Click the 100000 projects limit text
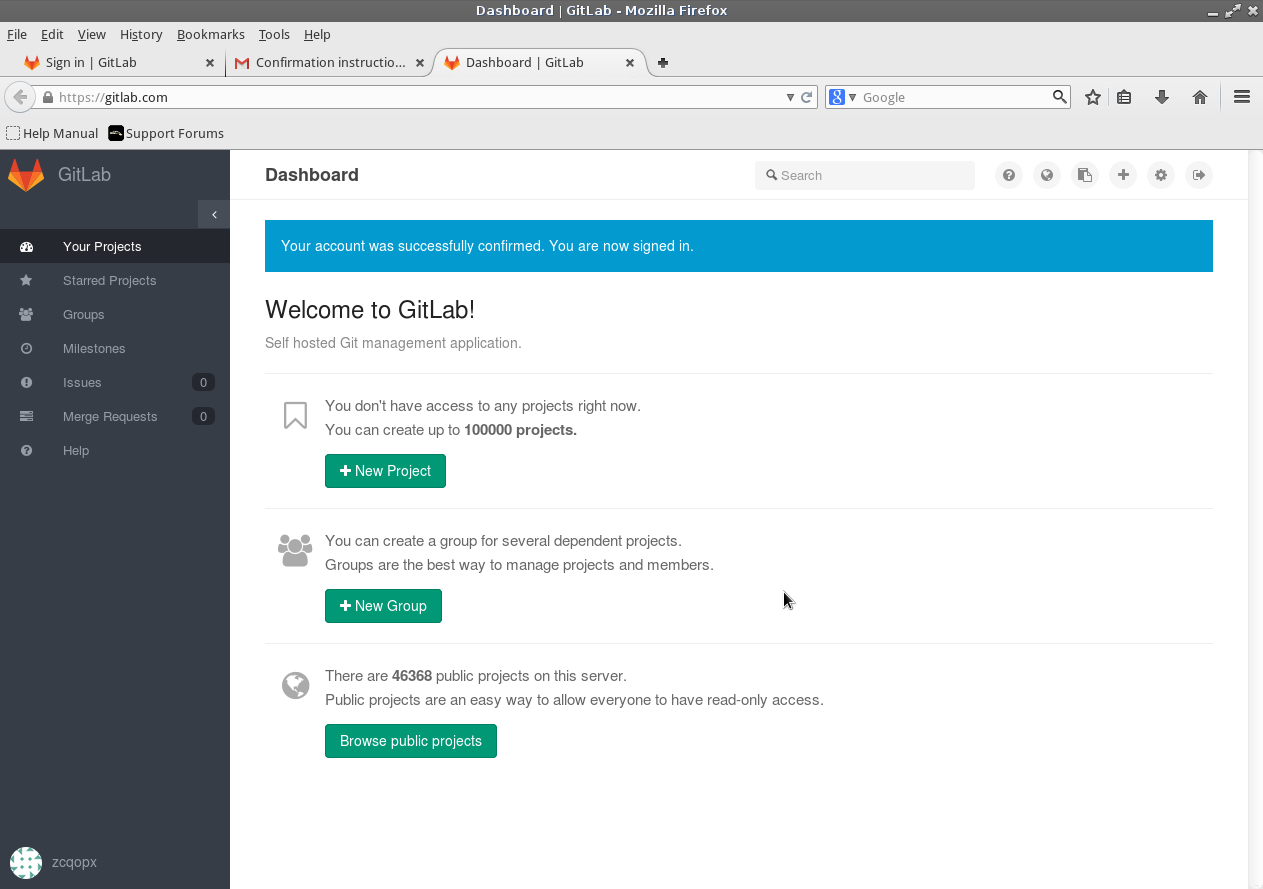1263x889 pixels. click(520, 430)
